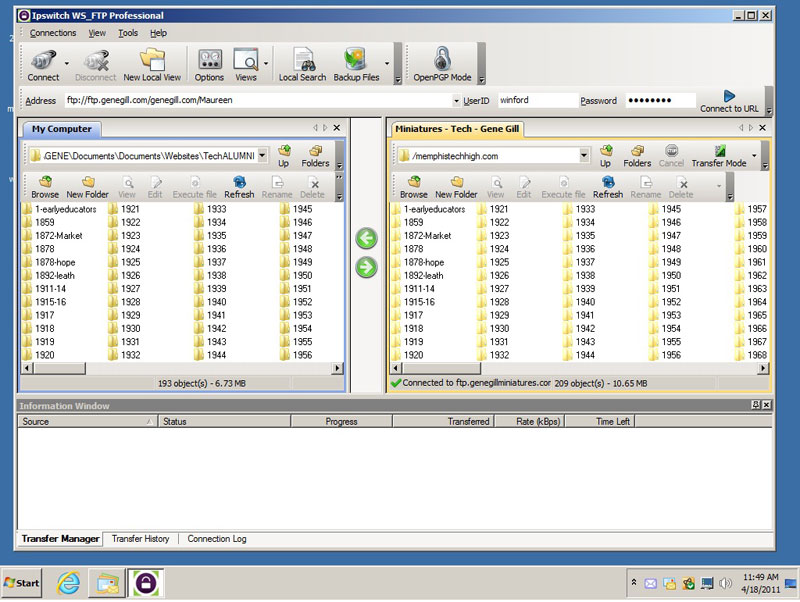Screen dimensions: 800x602
Task: Expand the Connect dropdown arrow
Action: click(x=66, y=63)
